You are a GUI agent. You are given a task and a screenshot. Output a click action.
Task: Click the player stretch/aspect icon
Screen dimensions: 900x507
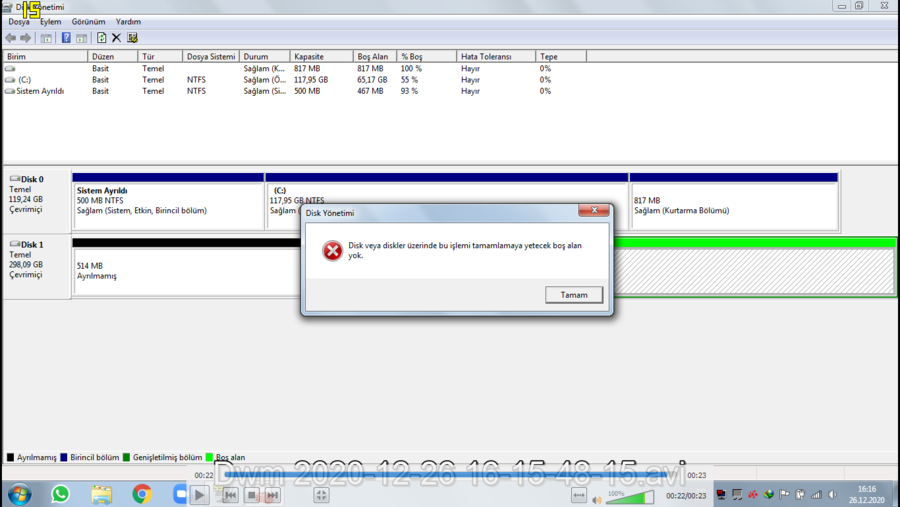pyautogui.click(x=579, y=495)
